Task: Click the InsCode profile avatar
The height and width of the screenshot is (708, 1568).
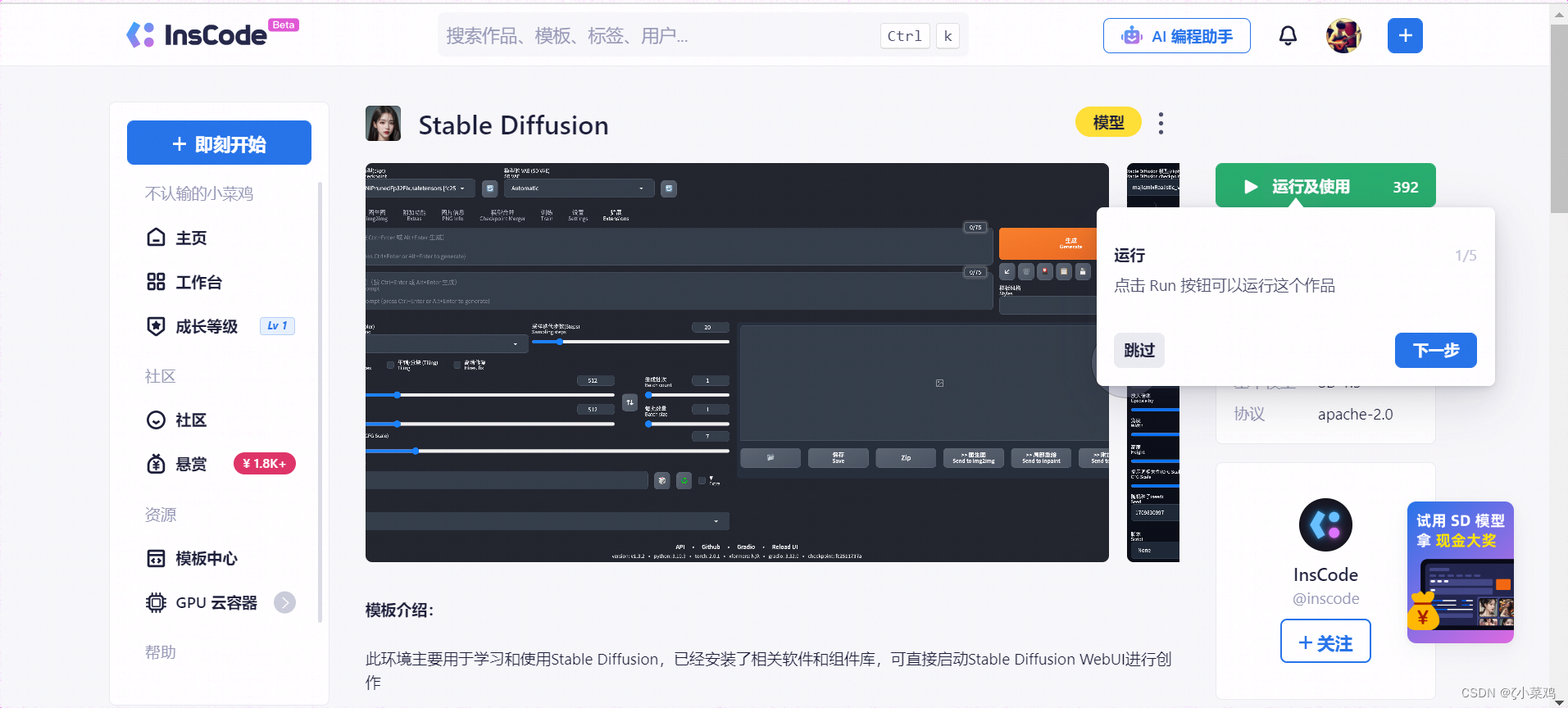Action: click(x=1325, y=524)
